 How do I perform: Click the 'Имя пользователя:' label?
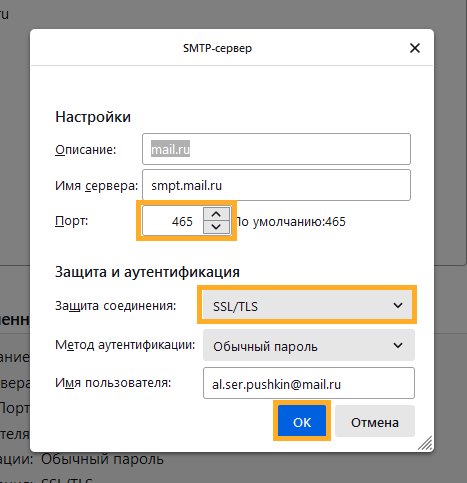[x=113, y=383]
